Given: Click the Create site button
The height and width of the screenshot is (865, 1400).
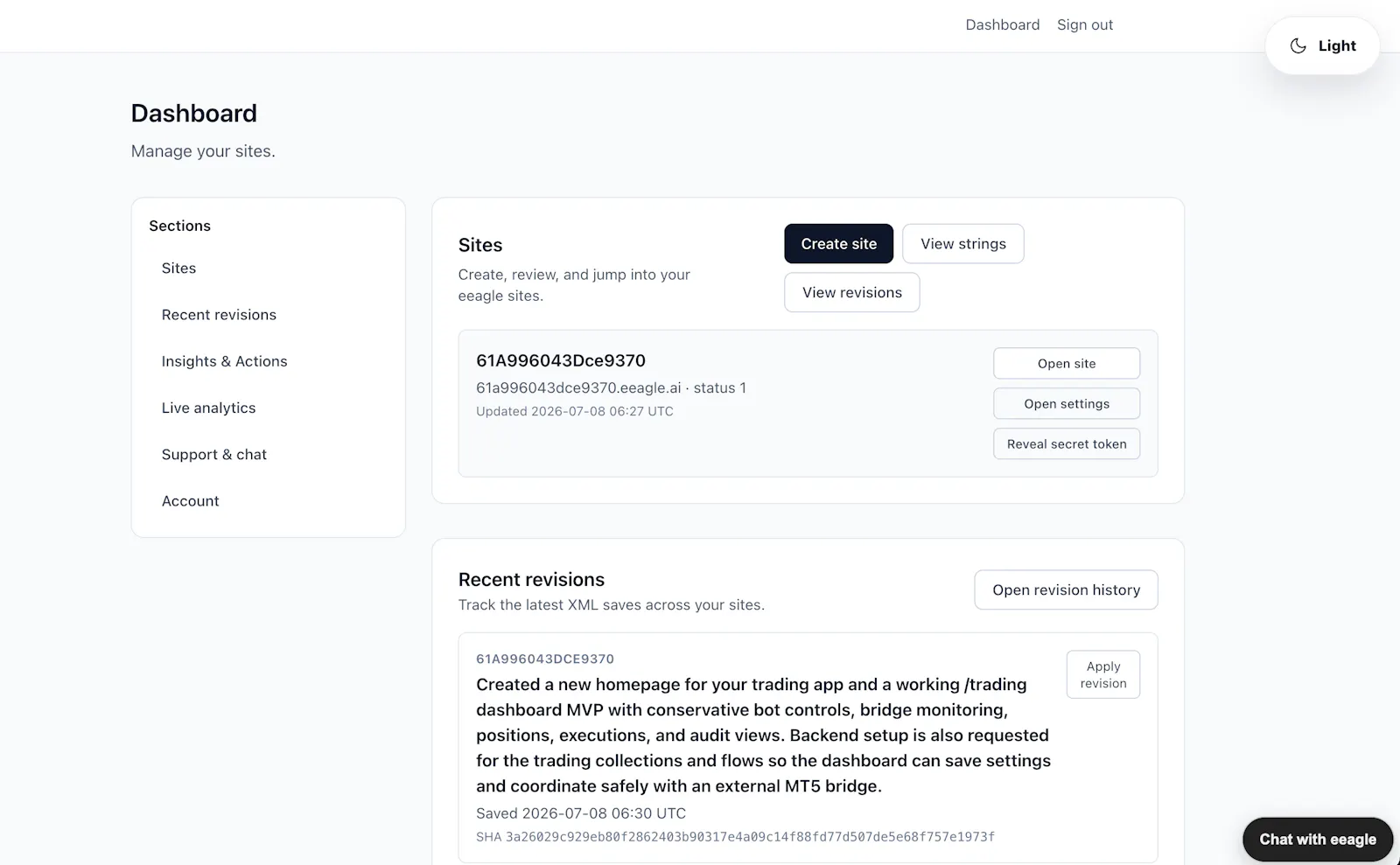Looking at the screenshot, I should tap(838, 244).
